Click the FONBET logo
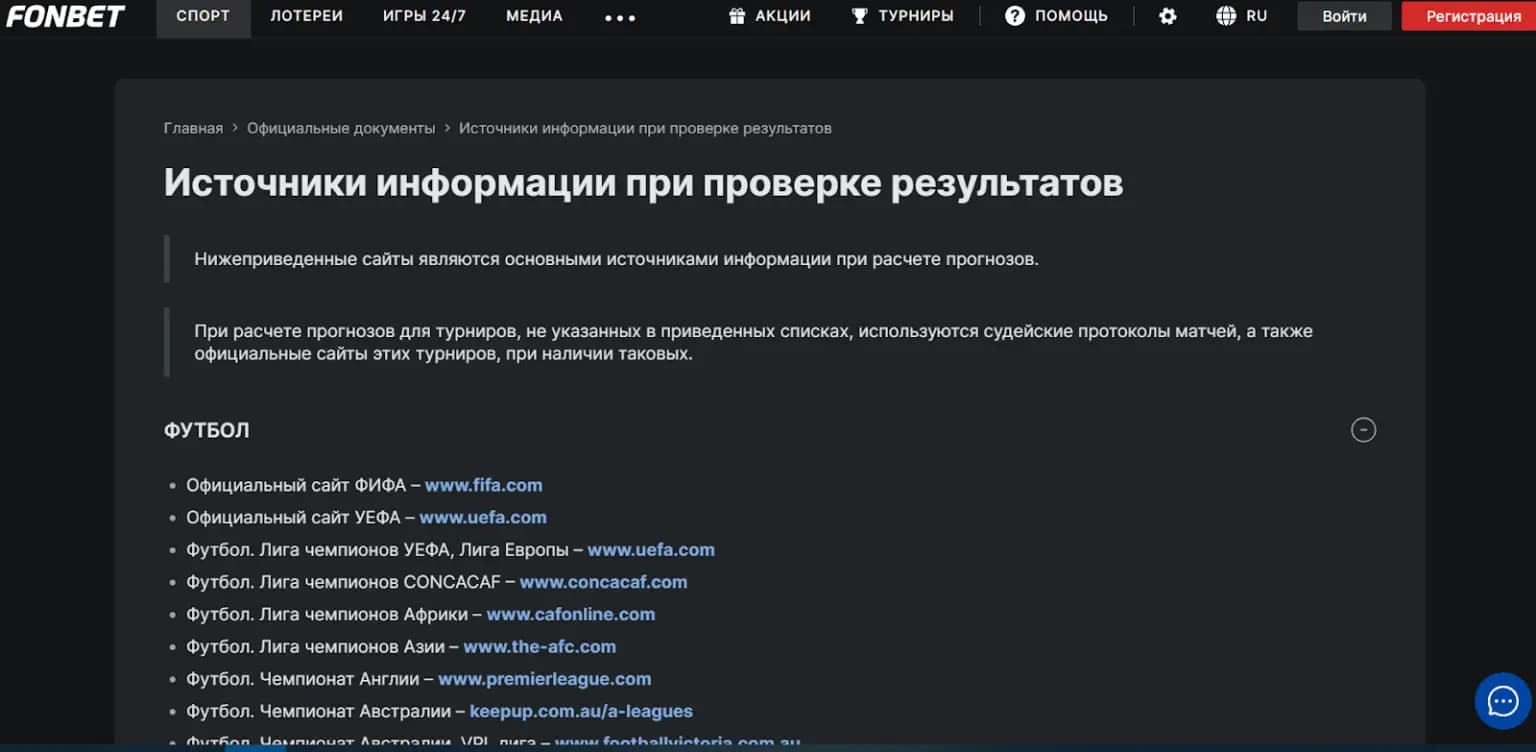This screenshot has height=752, width=1536. (x=65, y=16)
